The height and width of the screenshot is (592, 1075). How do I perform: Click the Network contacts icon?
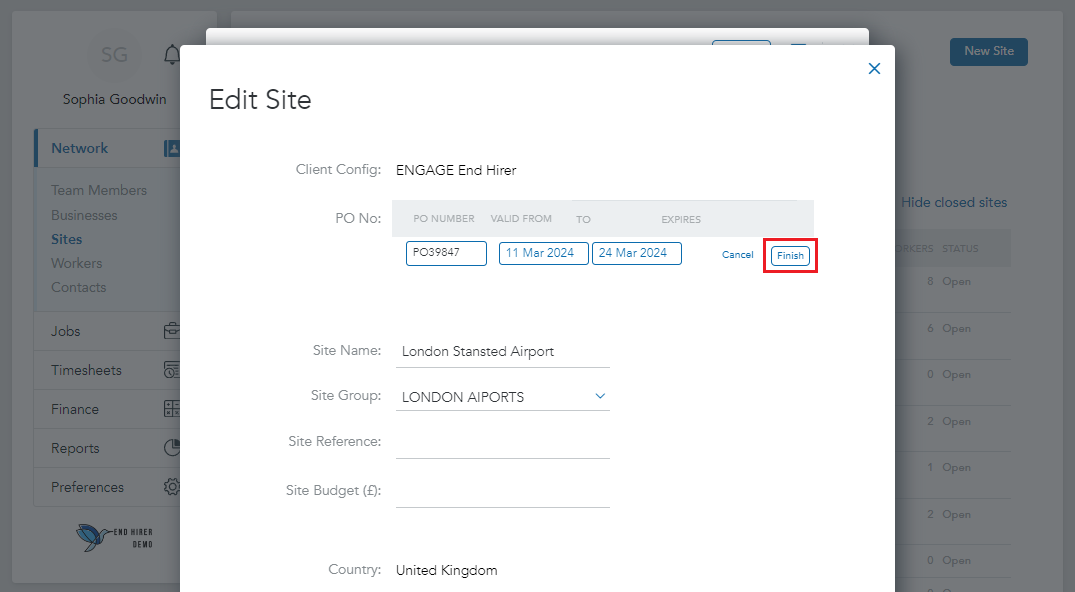click(172, 148)
